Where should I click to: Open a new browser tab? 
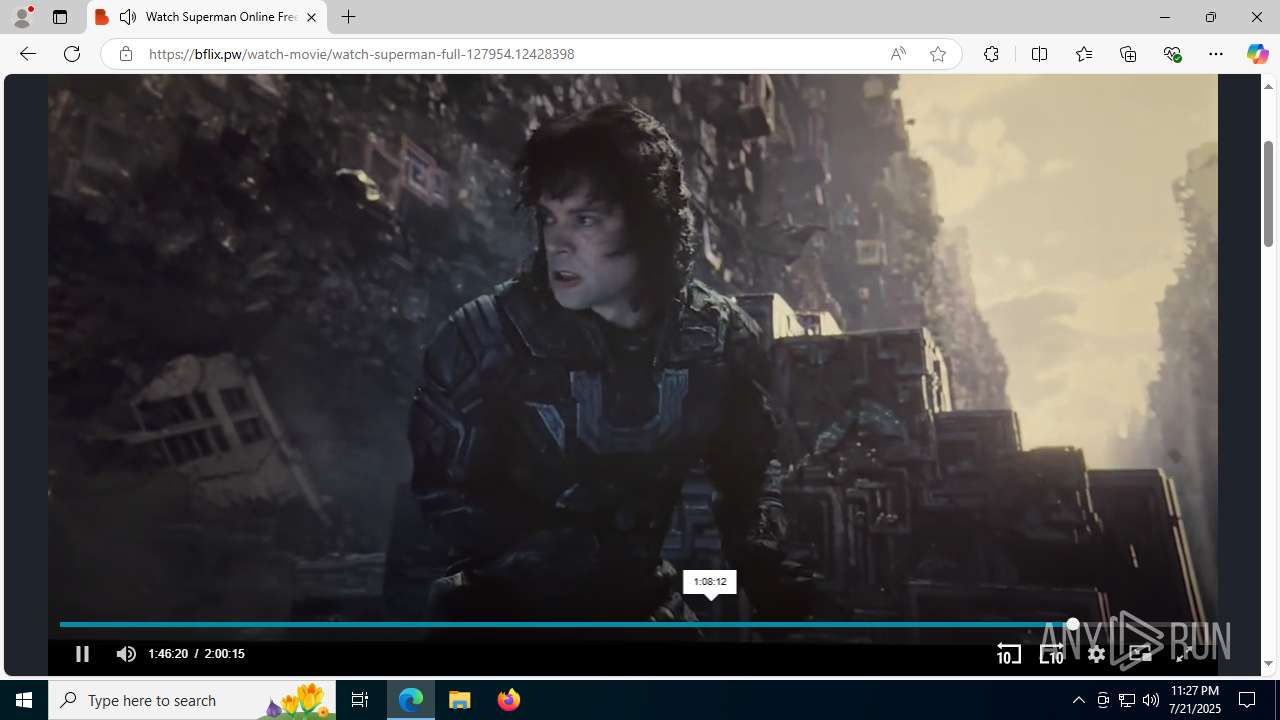click(x=348, y=17)
